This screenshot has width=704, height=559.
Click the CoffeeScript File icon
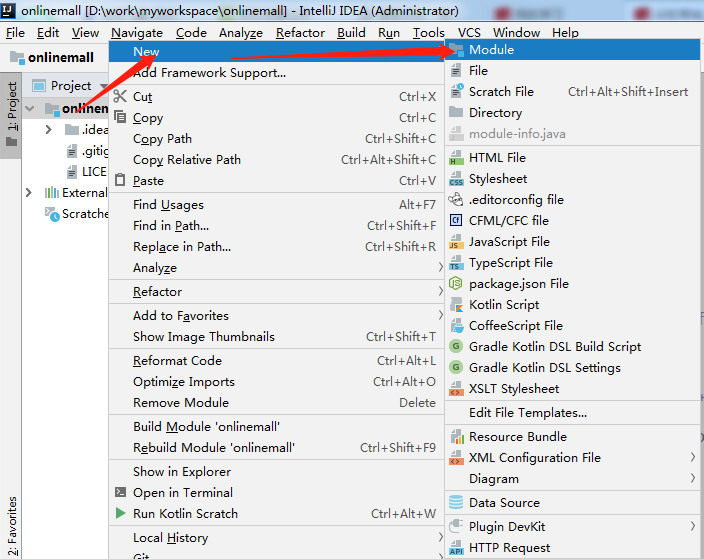pyautogui.click(x=457, y=326)
